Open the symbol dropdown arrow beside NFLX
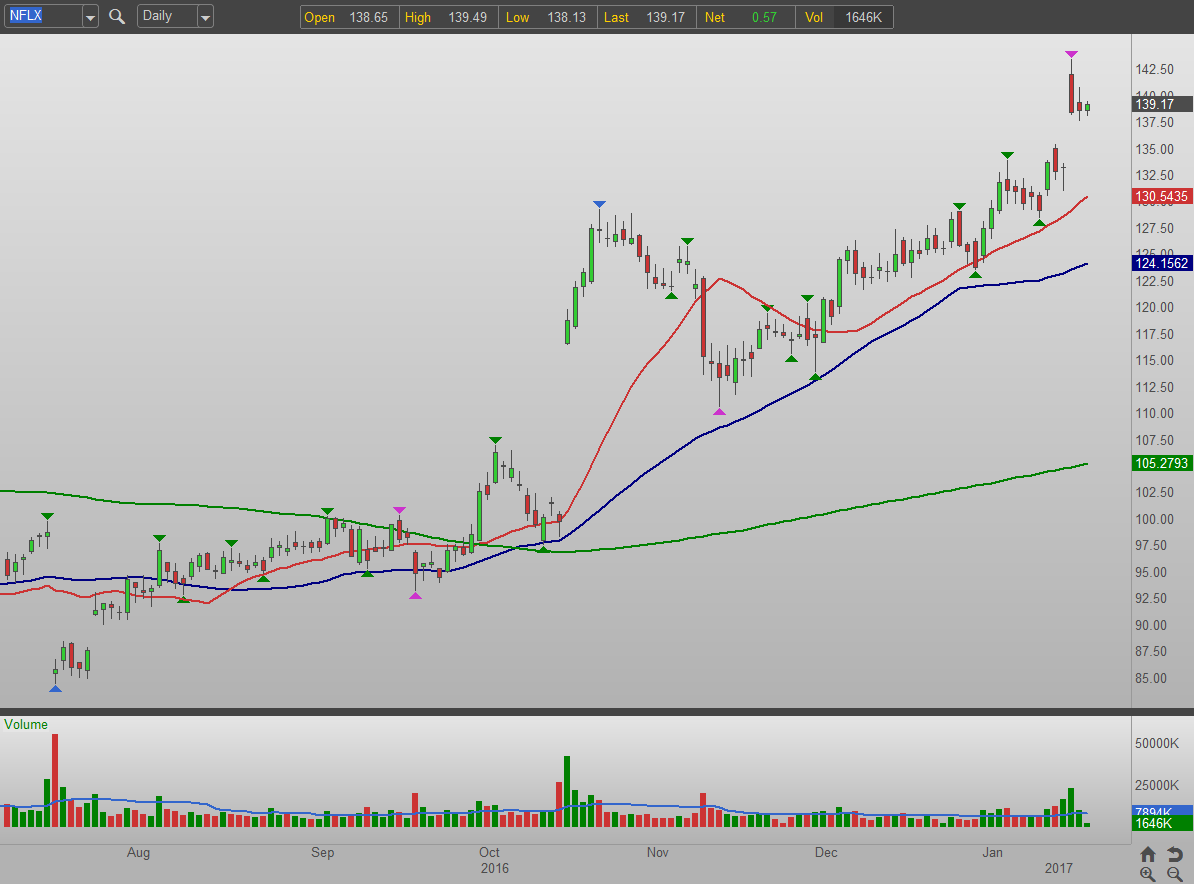Screen dimensions: 1194x884 tap(91, 16)
